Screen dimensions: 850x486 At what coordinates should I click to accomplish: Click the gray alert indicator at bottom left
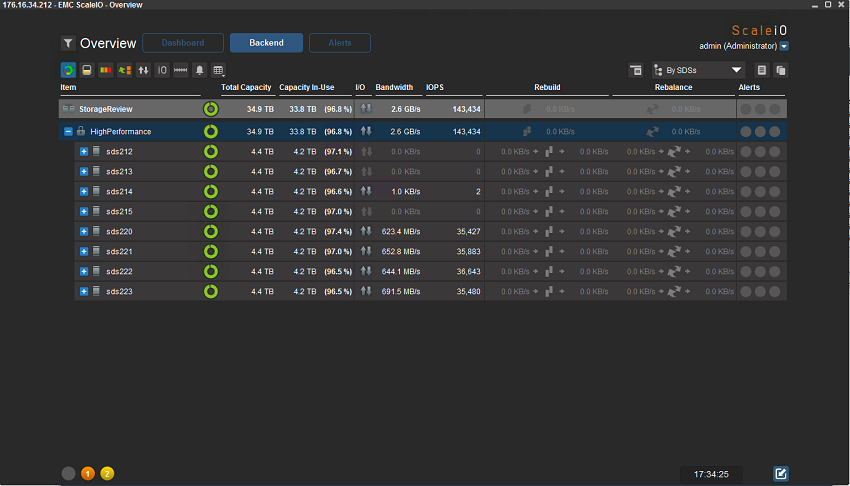coord(68,474)
